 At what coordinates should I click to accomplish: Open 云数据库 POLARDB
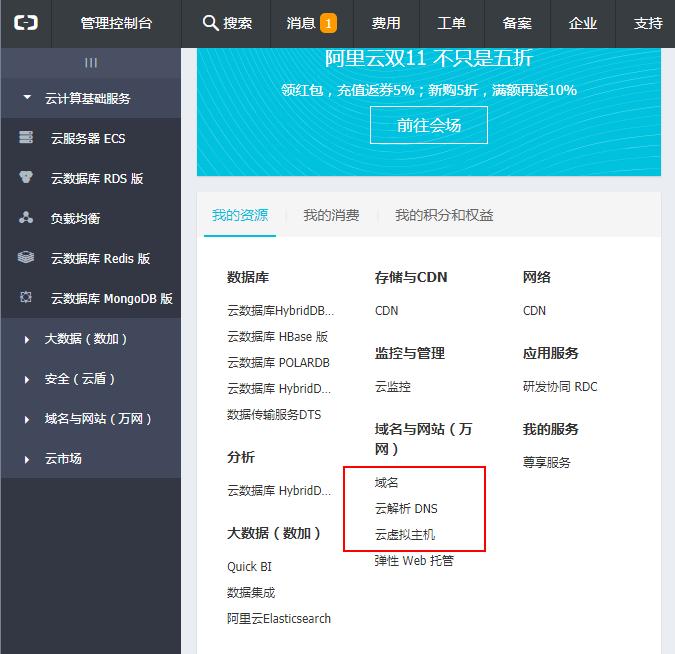point(278,363)
